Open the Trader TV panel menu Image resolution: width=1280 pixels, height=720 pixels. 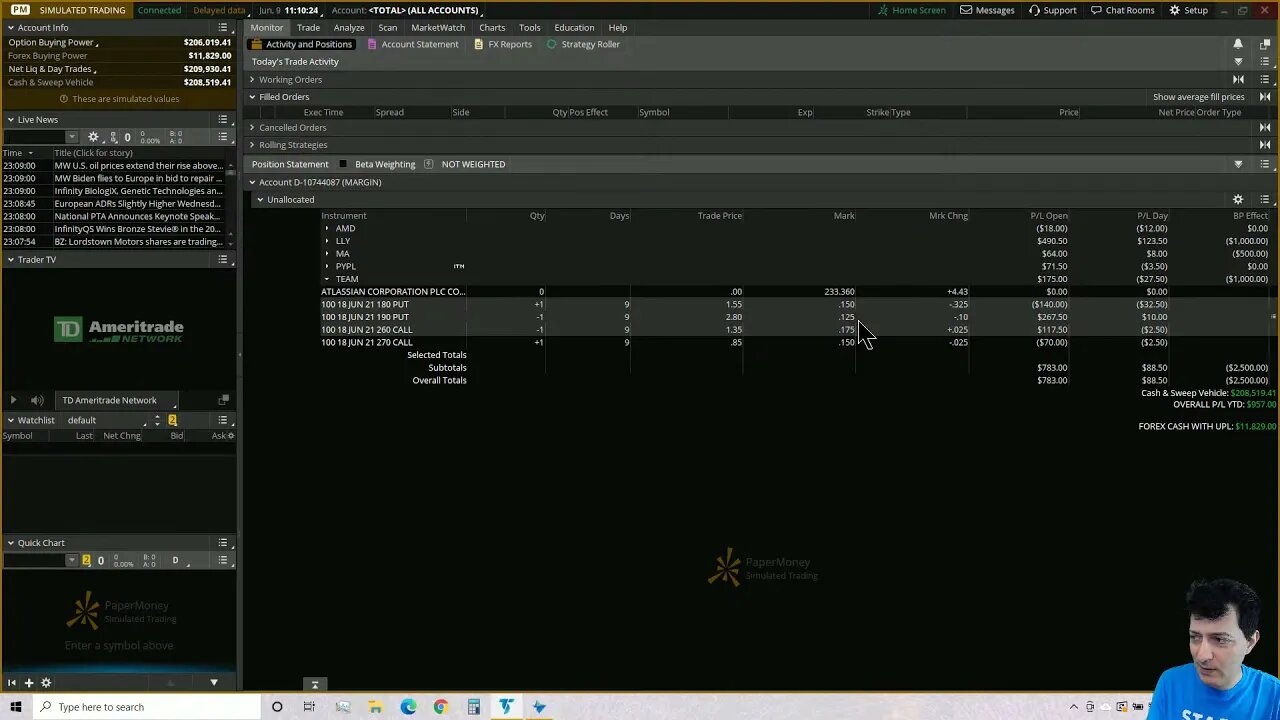[223, 260]
